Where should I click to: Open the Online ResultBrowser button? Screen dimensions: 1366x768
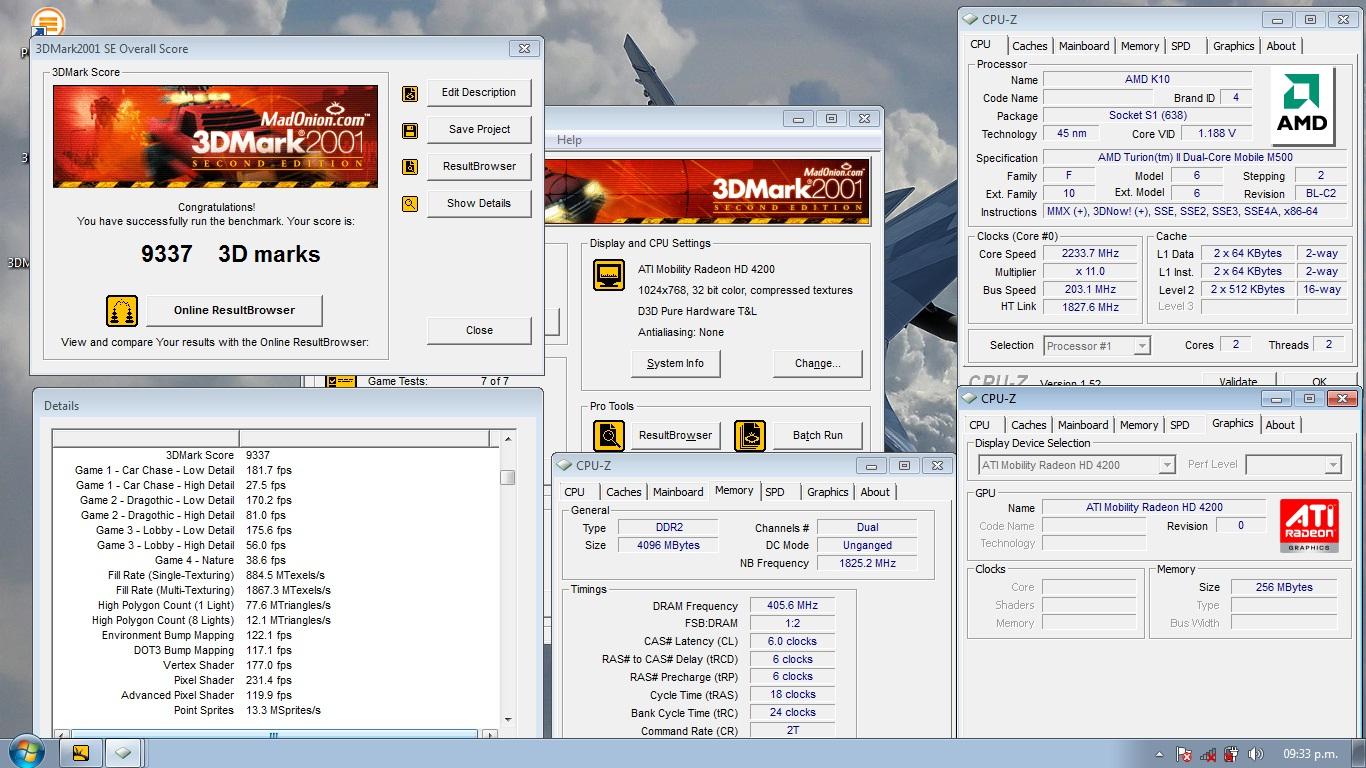235,311
